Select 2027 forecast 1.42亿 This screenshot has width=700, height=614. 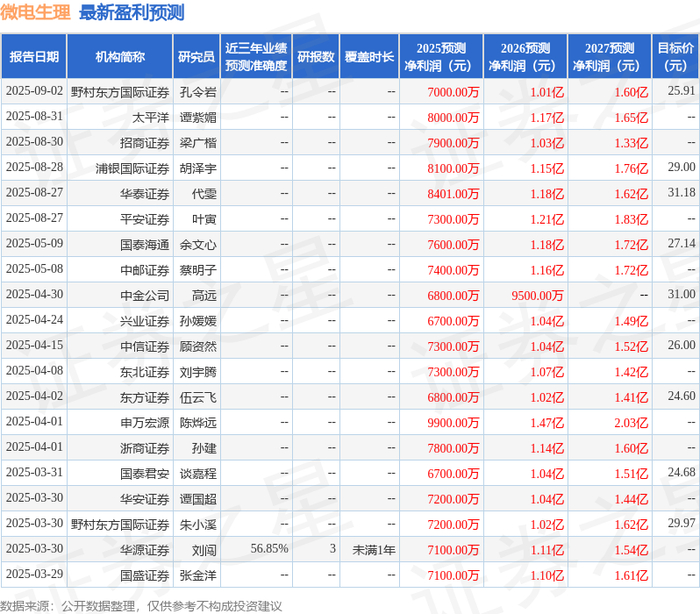[x=631, y=372]
